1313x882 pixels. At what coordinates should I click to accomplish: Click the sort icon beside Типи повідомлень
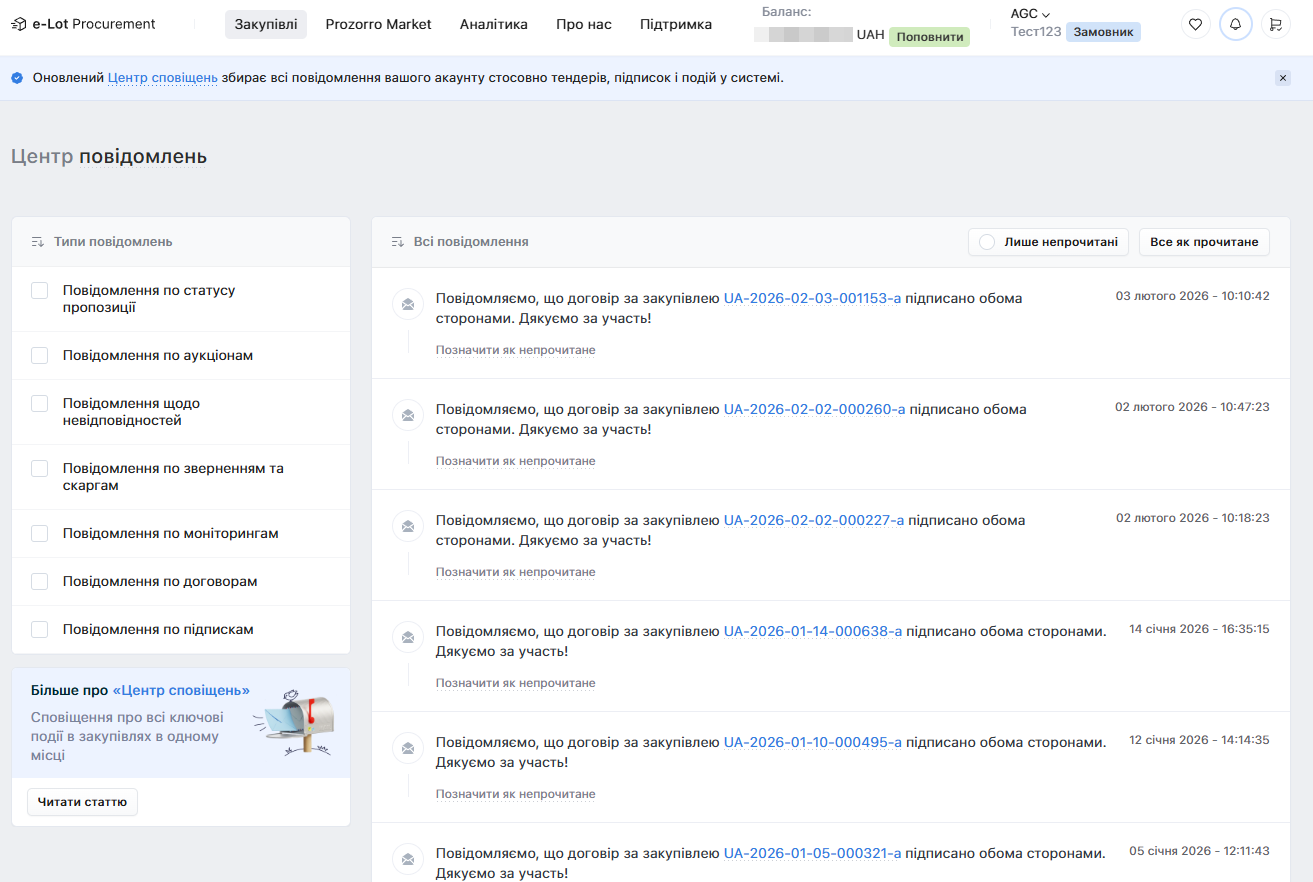(x=37, y=242)
